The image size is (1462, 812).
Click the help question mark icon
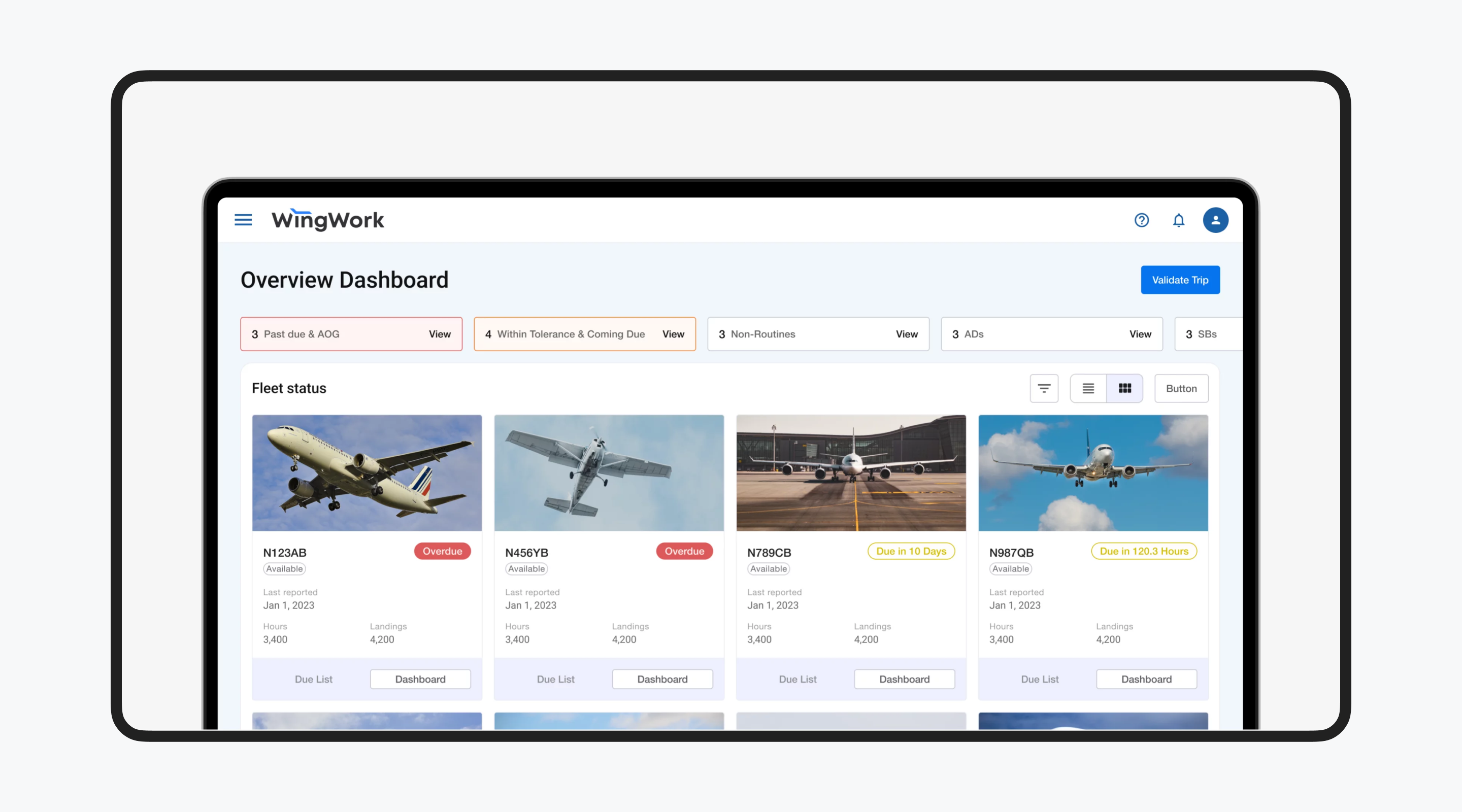[x=1141, y=220]
